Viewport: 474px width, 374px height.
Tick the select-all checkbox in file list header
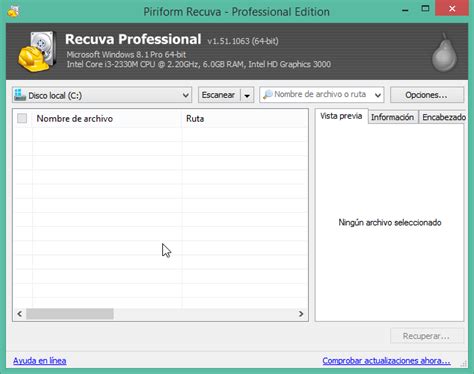point(22,118)
